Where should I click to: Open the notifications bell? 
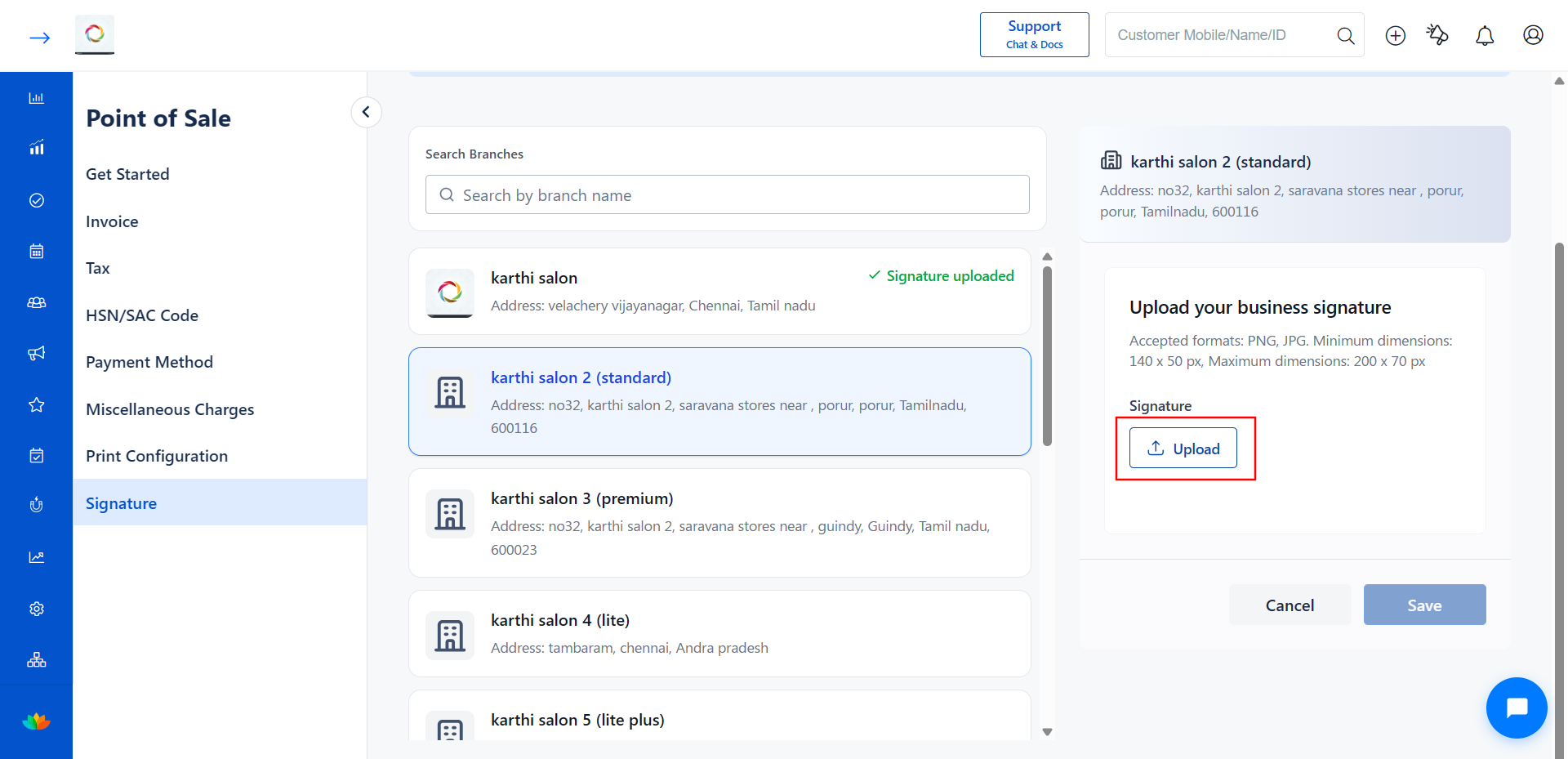pyautogui.click(x=1485, y=35)
